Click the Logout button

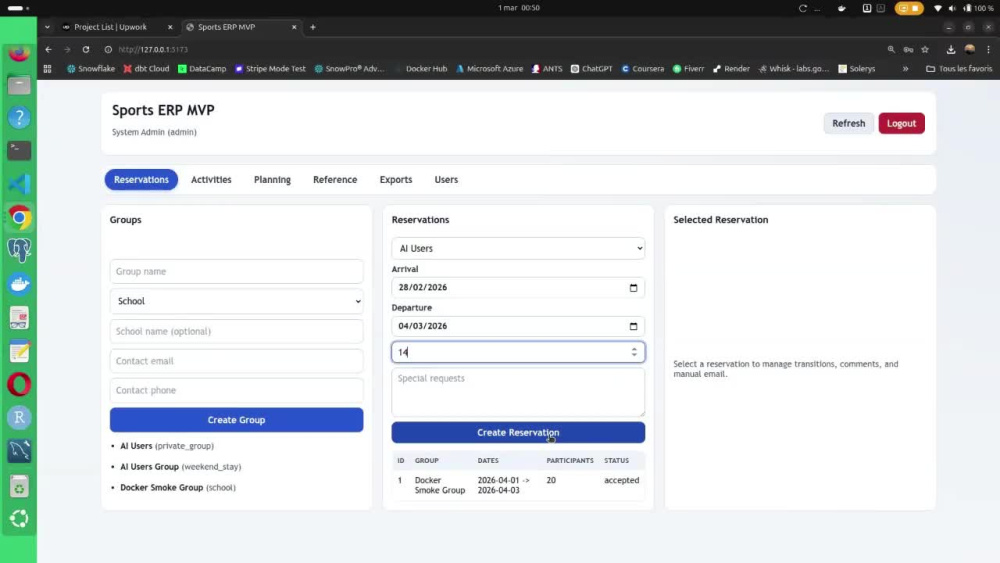(x=901, y=123)
